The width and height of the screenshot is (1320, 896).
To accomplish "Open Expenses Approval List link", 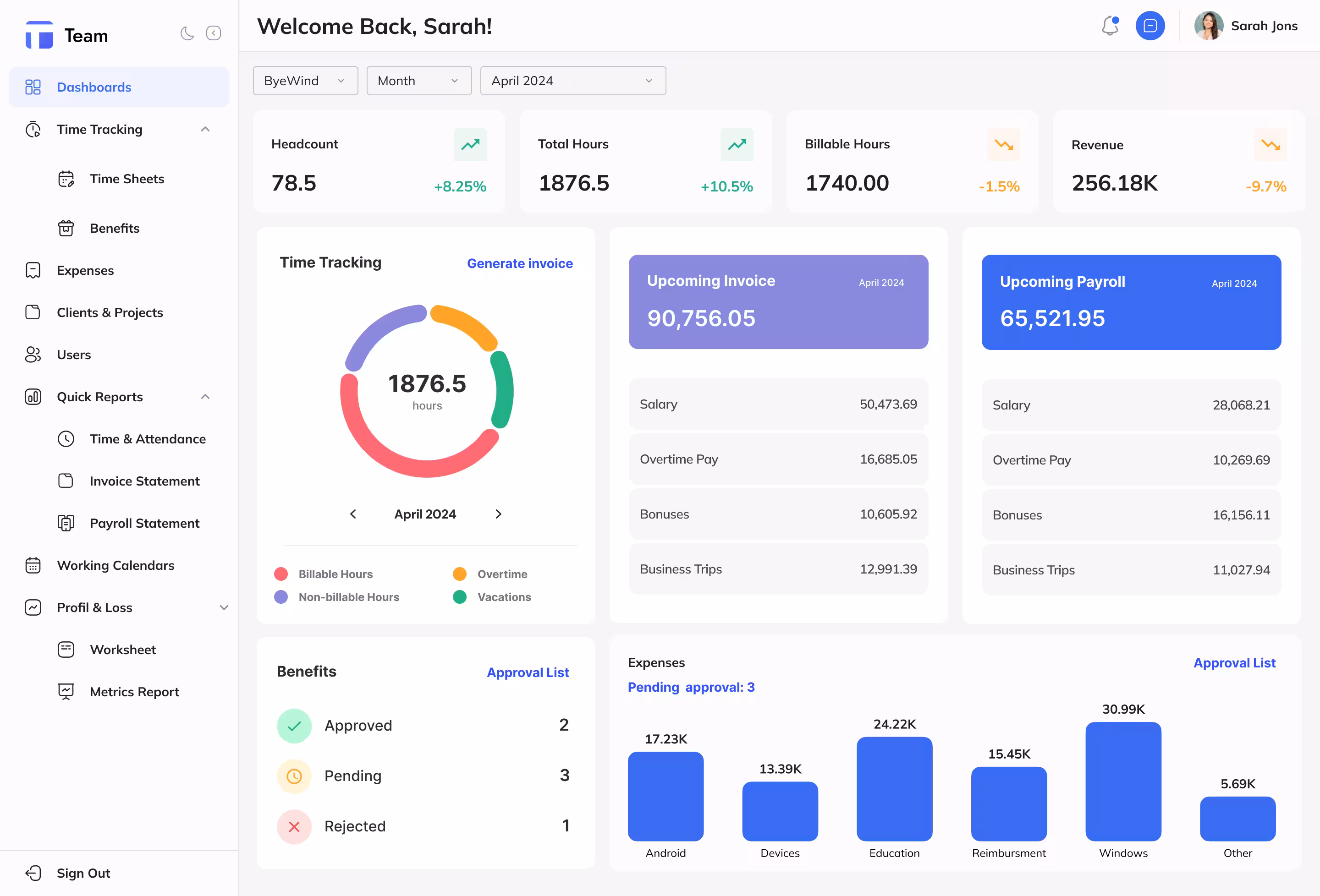I will [x=1234, y=663].
